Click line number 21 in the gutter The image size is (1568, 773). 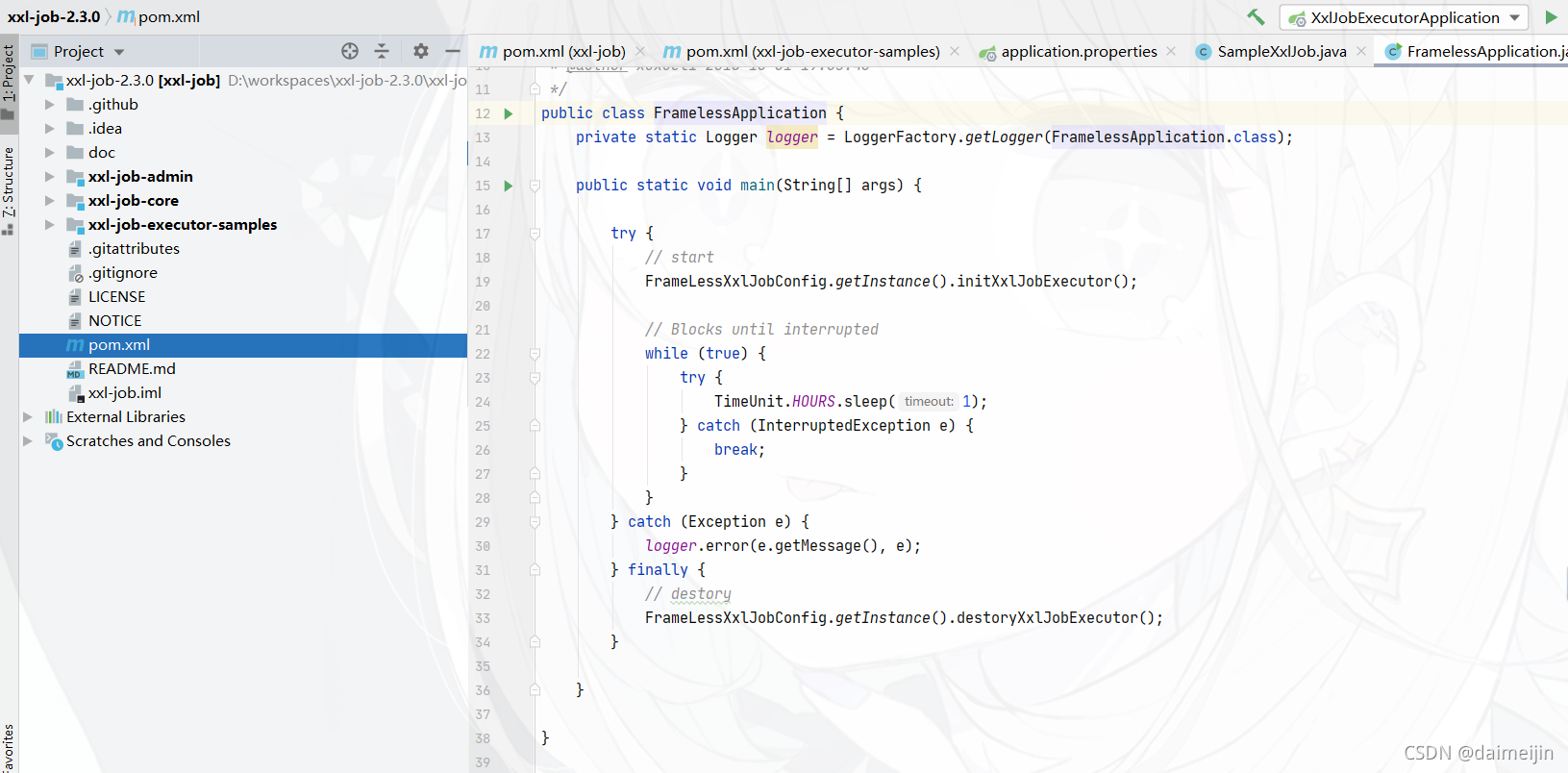click(483, 330)
